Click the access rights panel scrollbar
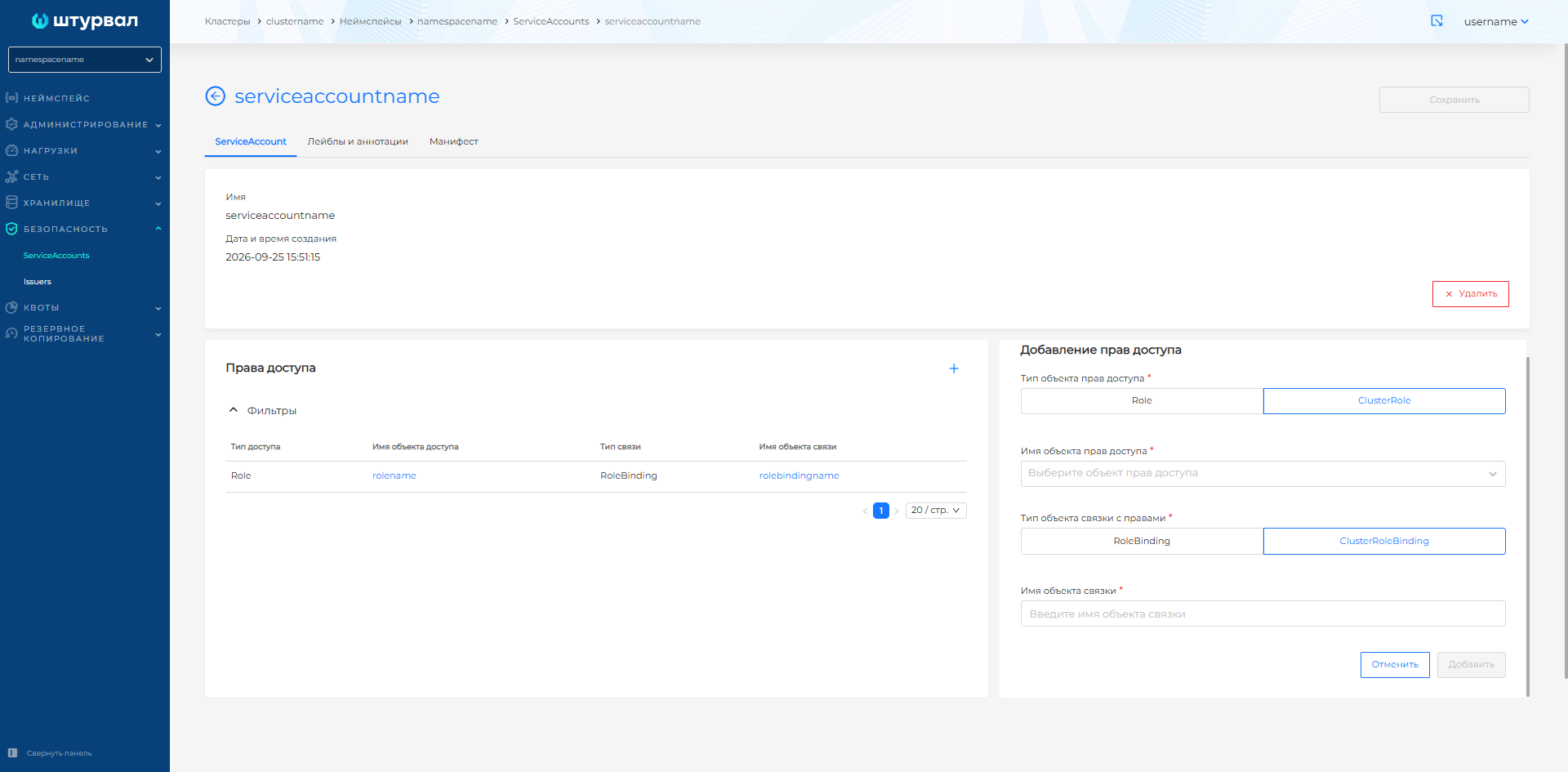Viewport: 1568px width, 772px height. pyautogui.click(x=1527, y=526)
